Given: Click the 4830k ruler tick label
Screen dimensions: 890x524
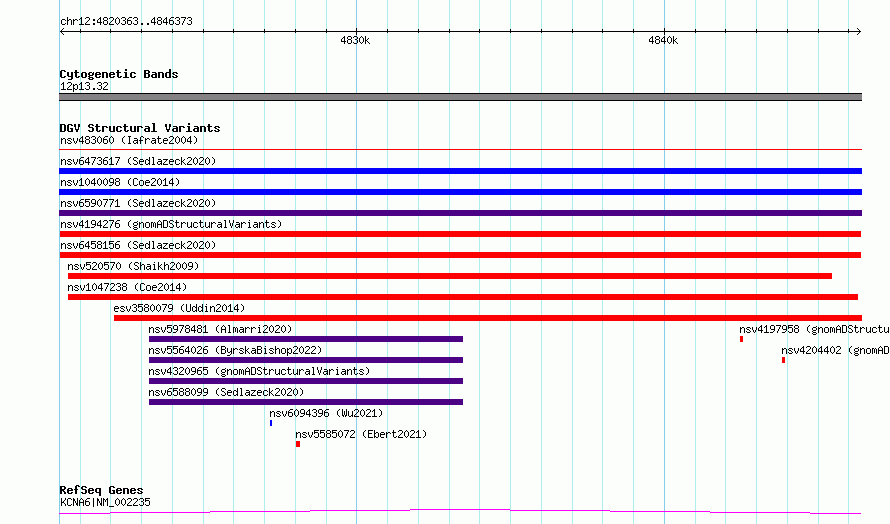Looking at the screenshot, I should coord(355,40).
